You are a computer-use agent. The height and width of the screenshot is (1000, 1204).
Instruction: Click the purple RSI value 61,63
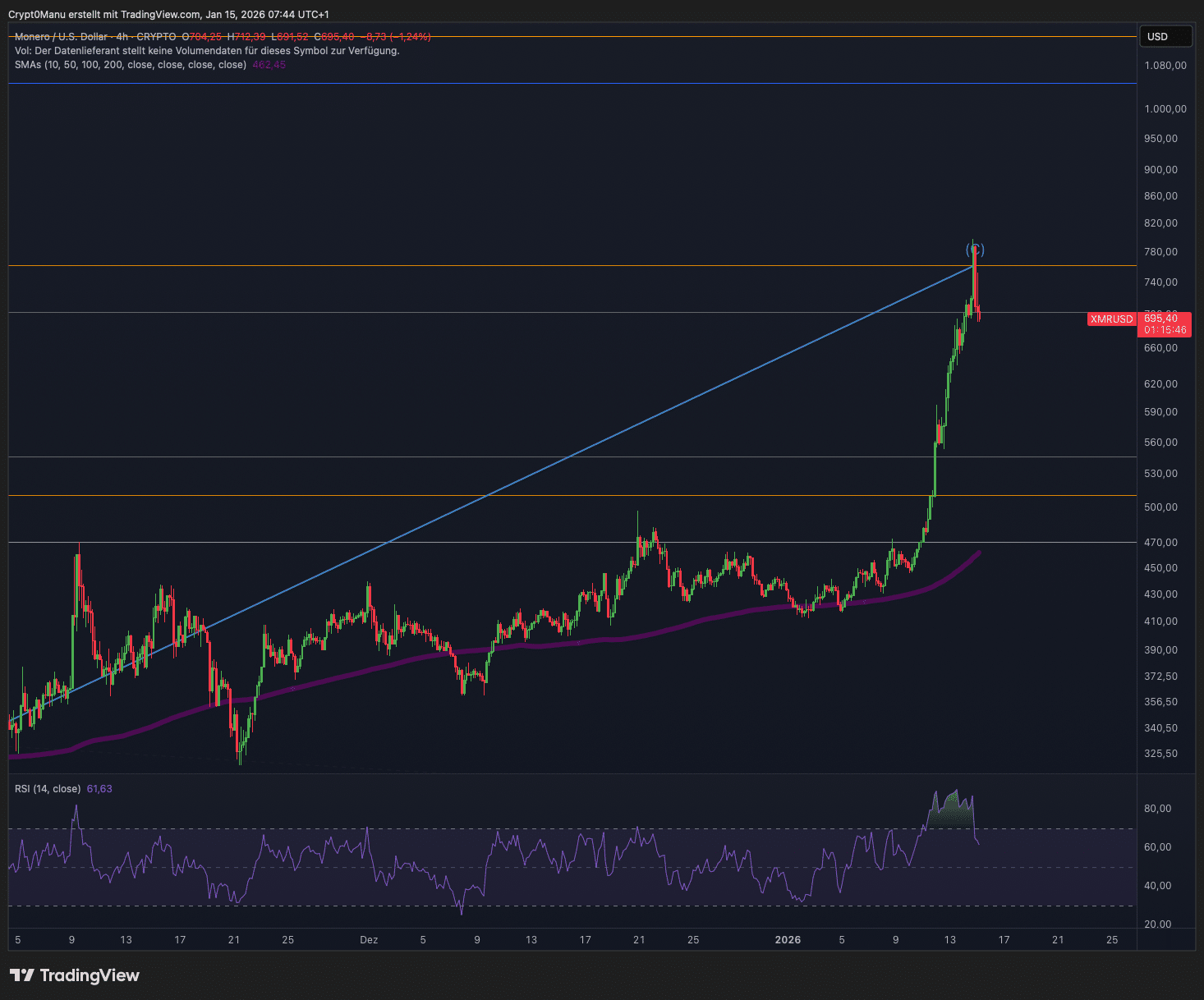[x=99, y=789]
